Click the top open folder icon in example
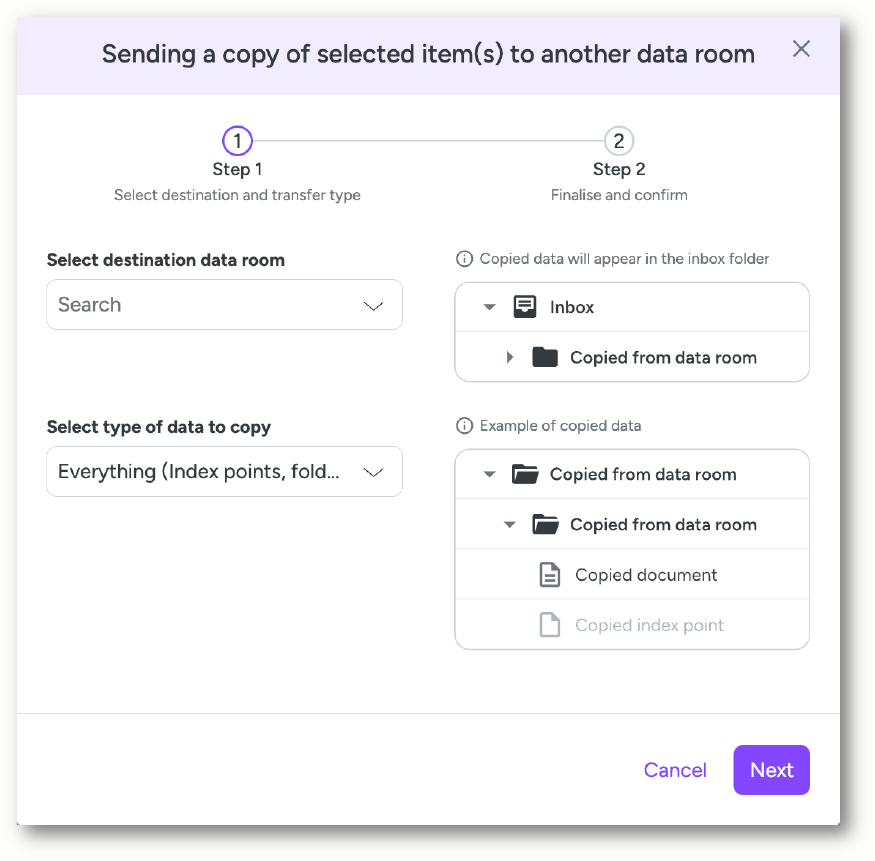Viewport: 875px width, 861px height. [525, 474]
